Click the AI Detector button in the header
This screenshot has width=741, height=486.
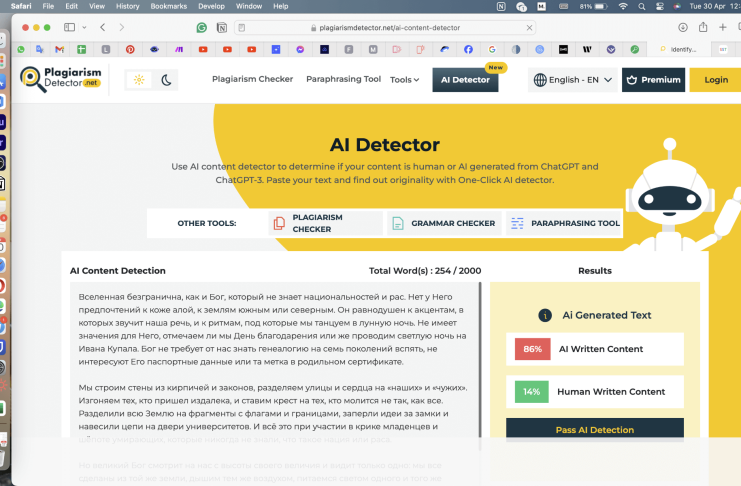tap(465, 80)
